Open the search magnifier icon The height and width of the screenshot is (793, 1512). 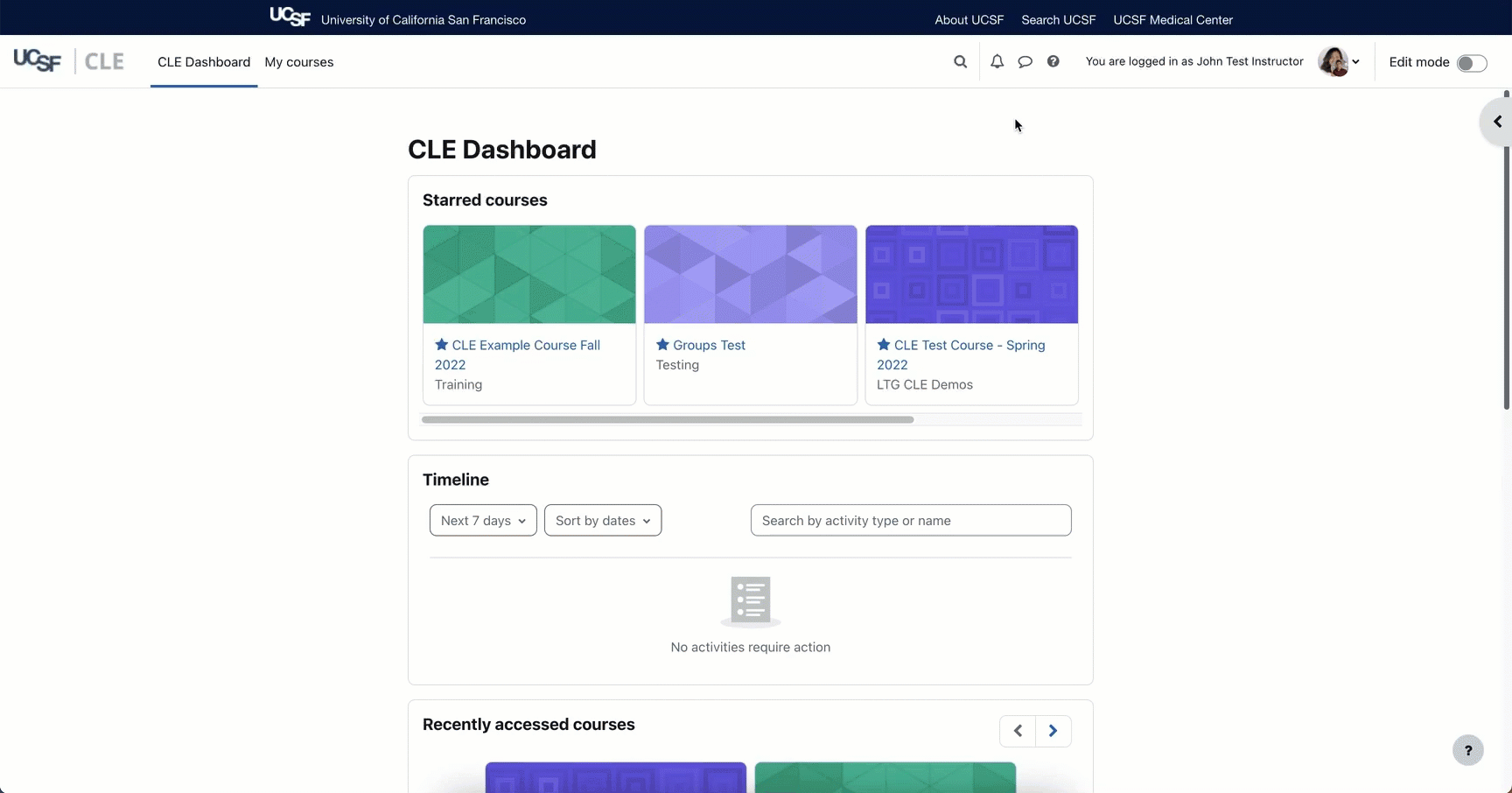[960, 61]
